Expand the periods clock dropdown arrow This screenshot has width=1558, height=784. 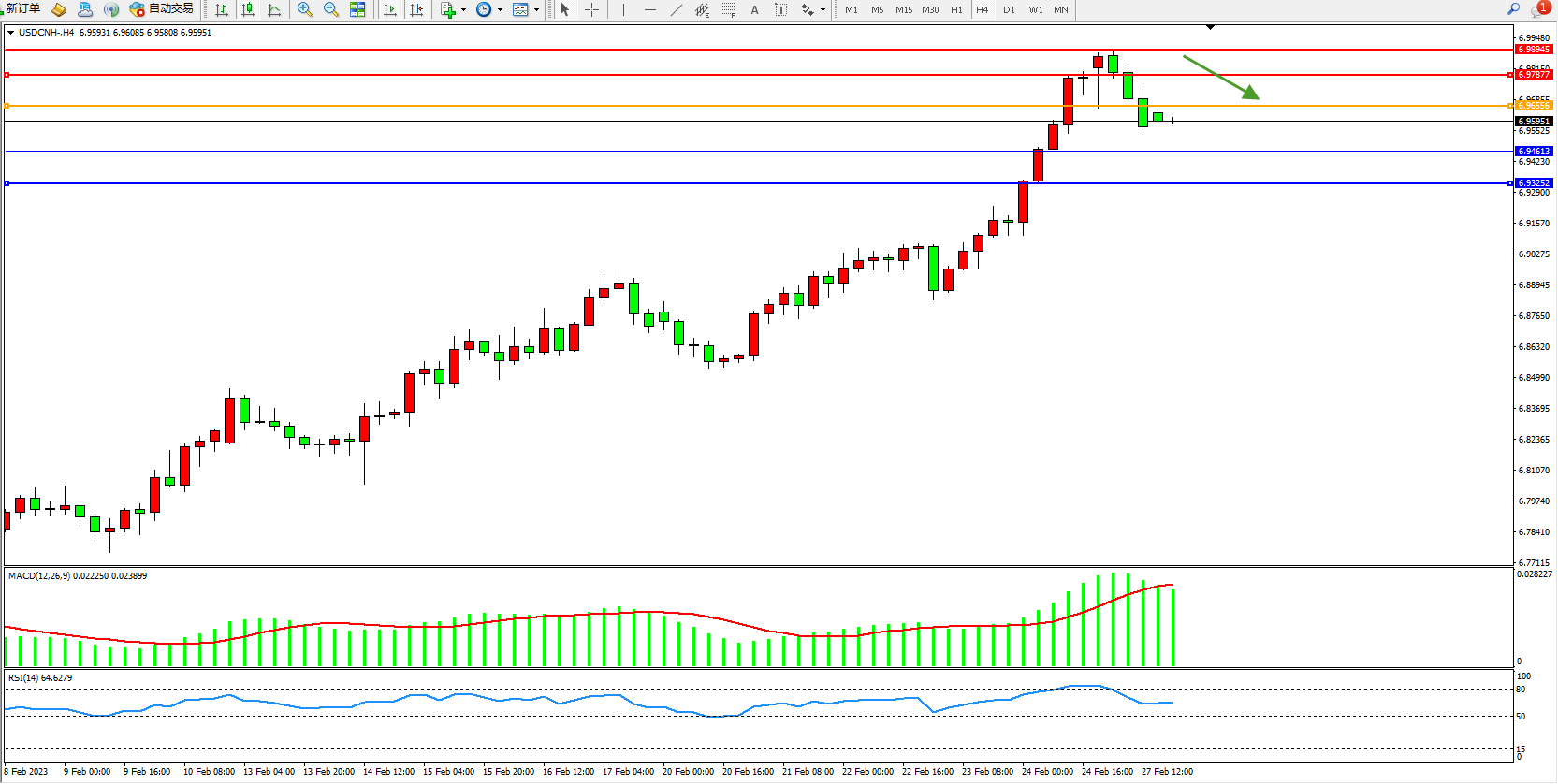pyautogui.click(x=500, y=9)
